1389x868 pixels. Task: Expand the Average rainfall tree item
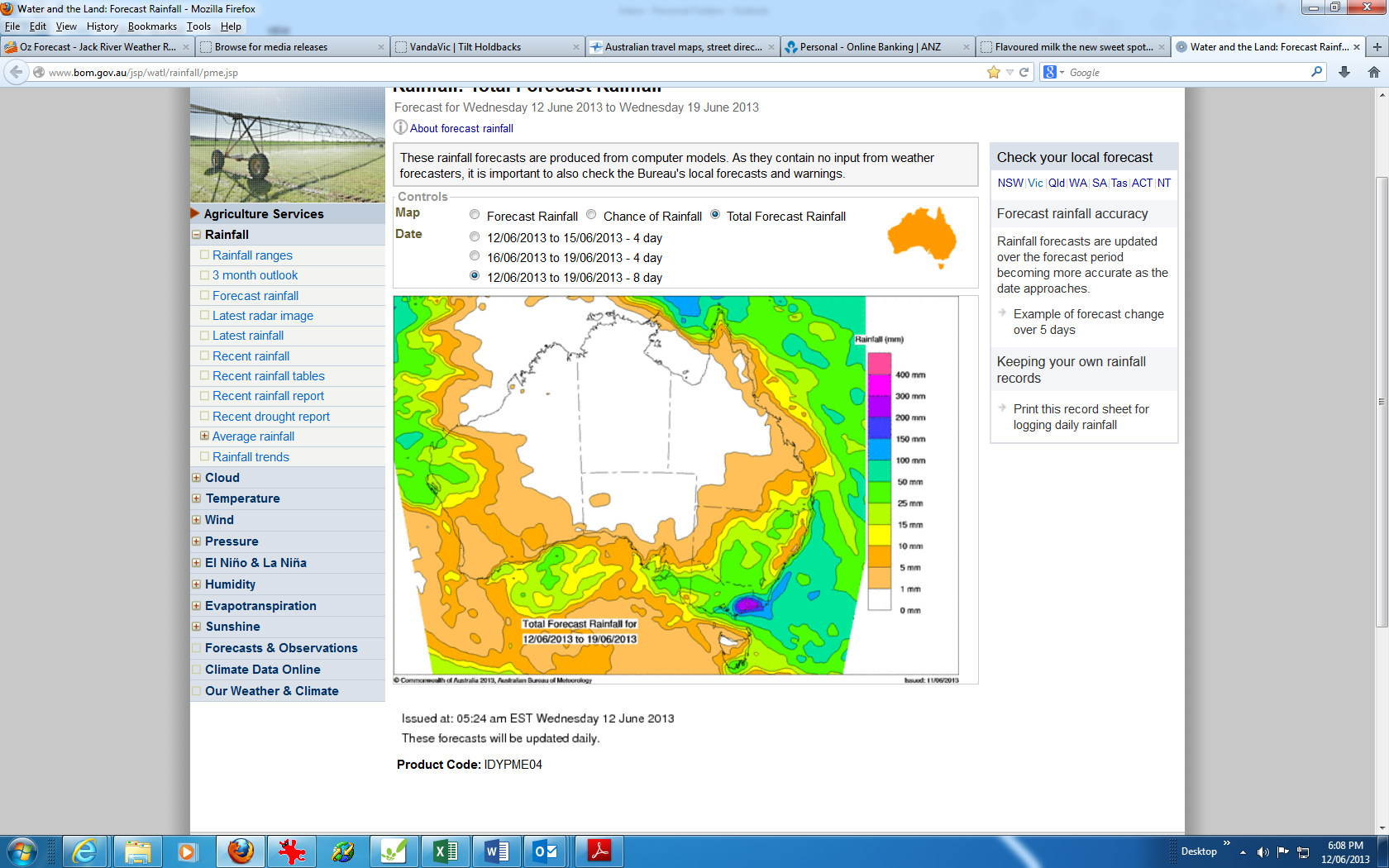pos(204,436)
